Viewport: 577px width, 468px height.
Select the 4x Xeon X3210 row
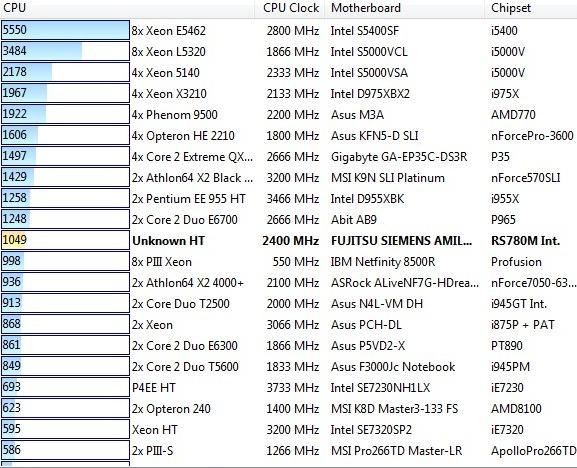point(288,93)
